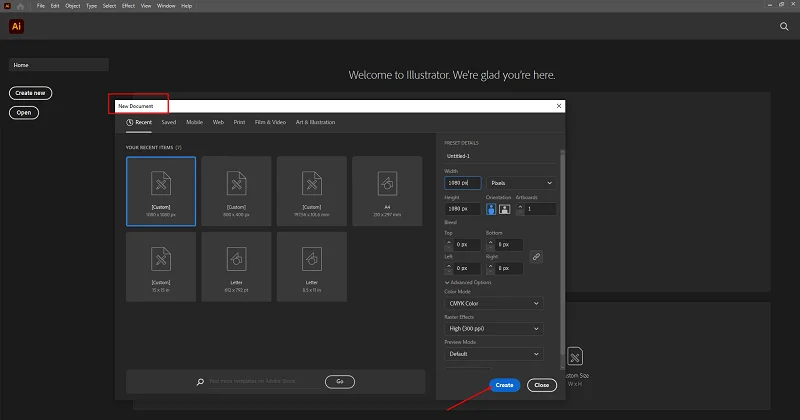
Task: Choose the Custom preset measured in mm
Action: (312, 191)
